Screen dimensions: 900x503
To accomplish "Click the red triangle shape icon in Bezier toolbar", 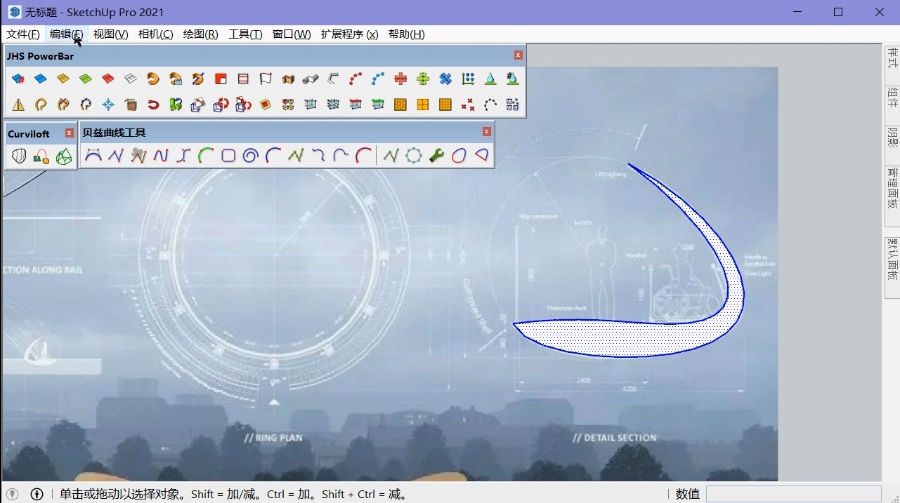I will point(482,155).
